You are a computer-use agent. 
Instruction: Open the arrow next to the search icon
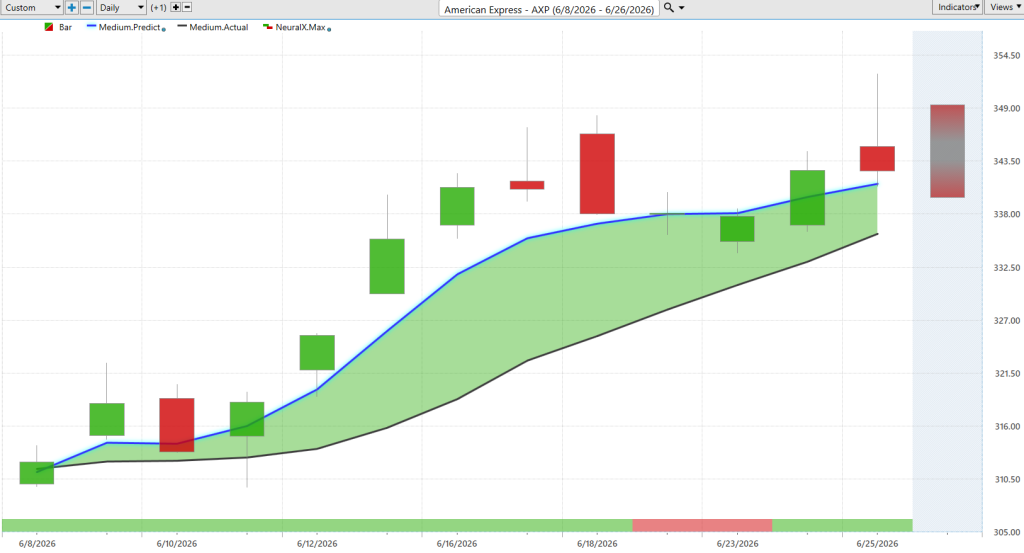click(682, 8)
